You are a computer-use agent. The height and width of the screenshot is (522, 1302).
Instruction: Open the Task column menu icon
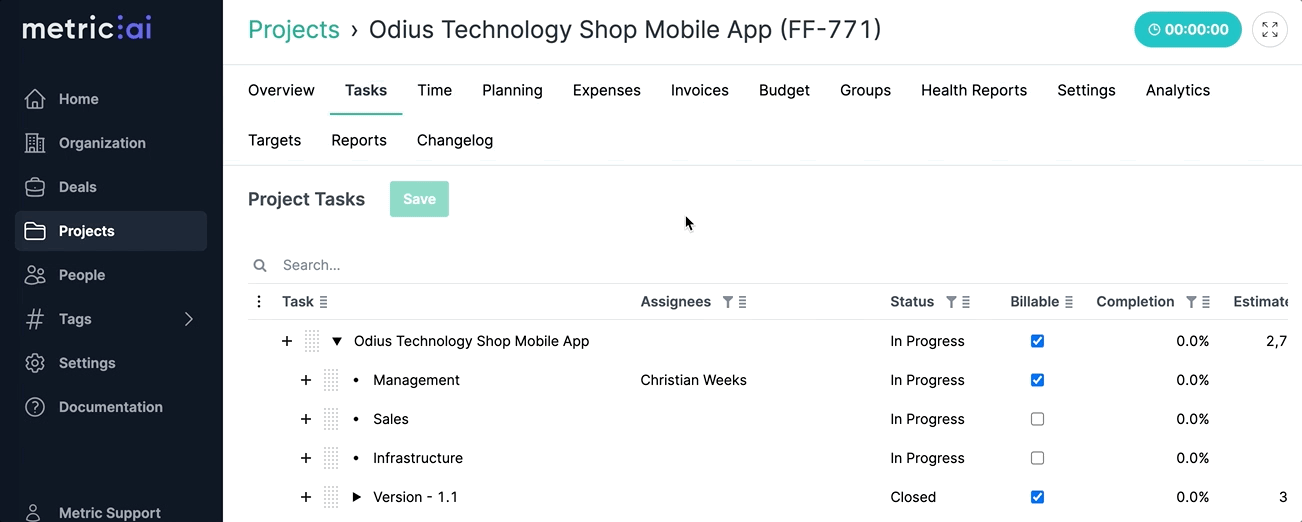[323, 302]
